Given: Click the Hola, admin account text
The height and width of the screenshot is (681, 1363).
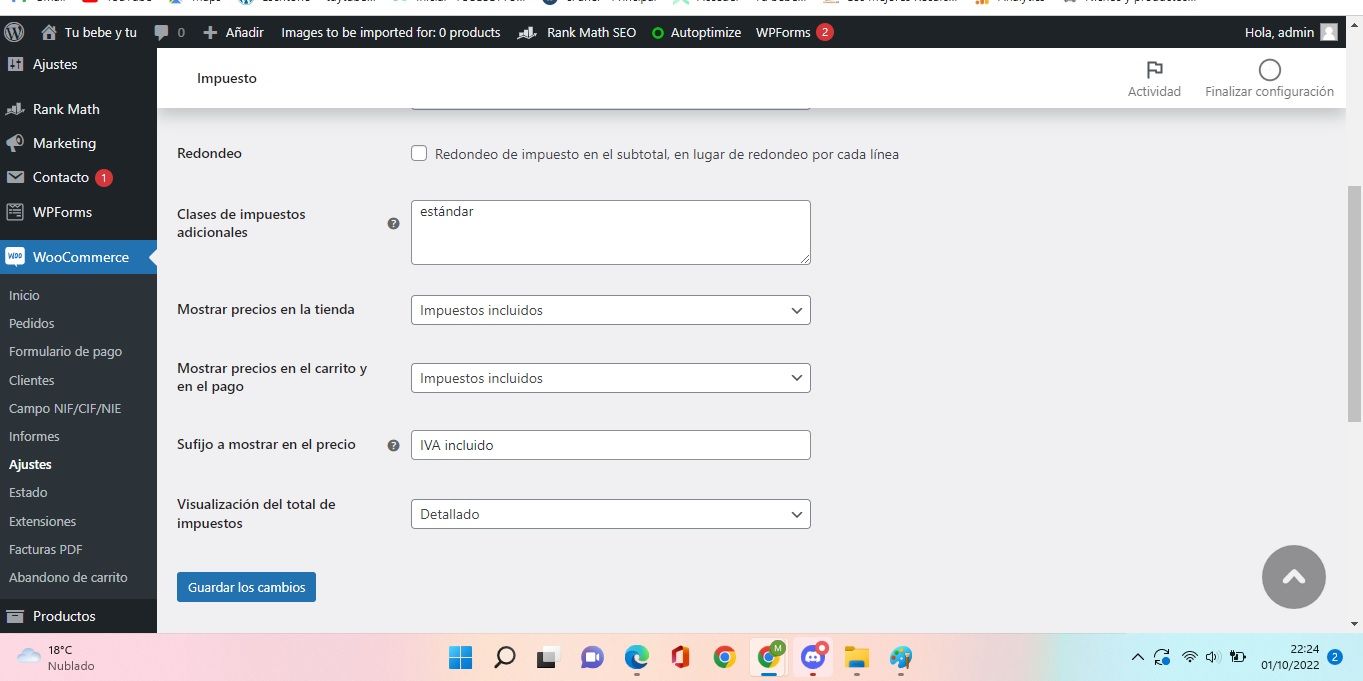Looking at the screenshot, I should (1279, 32).
